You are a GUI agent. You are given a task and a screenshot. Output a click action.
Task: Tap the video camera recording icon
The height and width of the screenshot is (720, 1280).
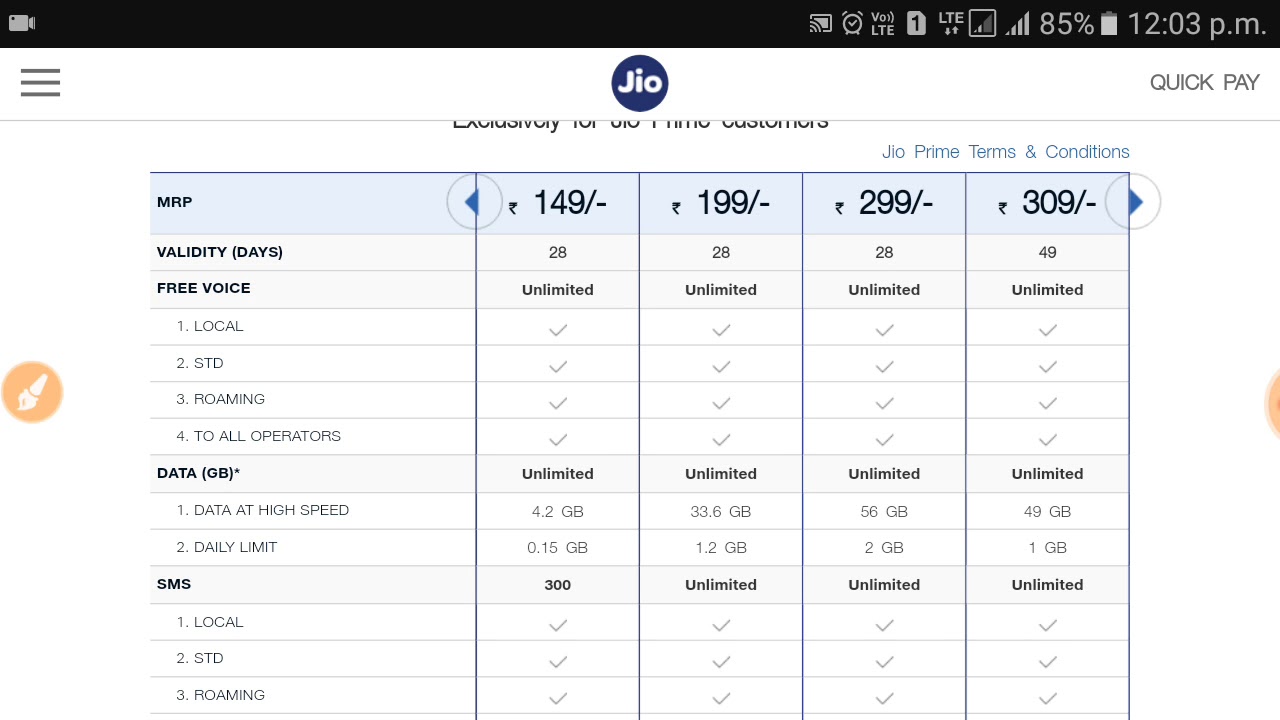[22, 22]
